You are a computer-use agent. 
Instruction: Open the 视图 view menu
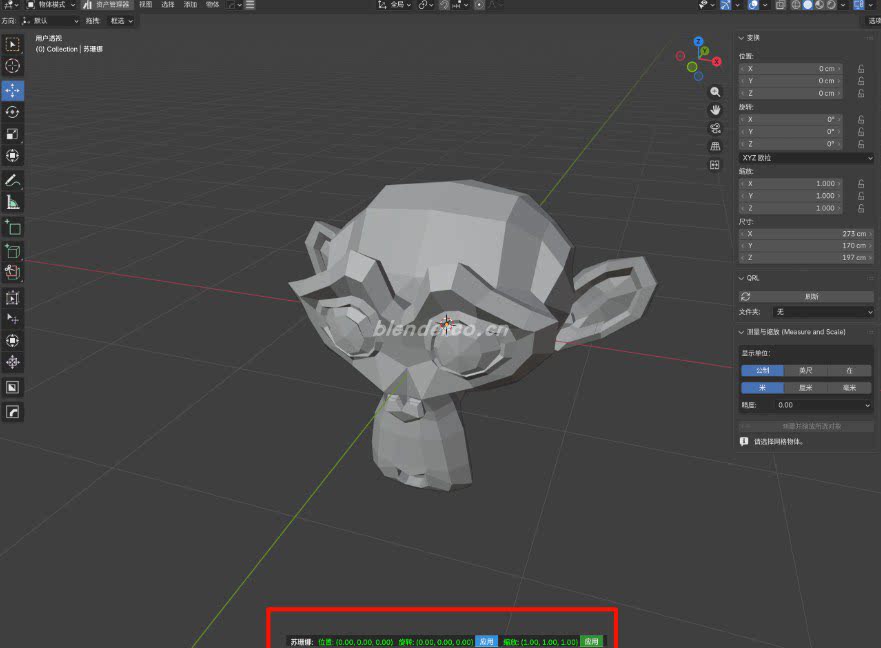tap(146, 4)
